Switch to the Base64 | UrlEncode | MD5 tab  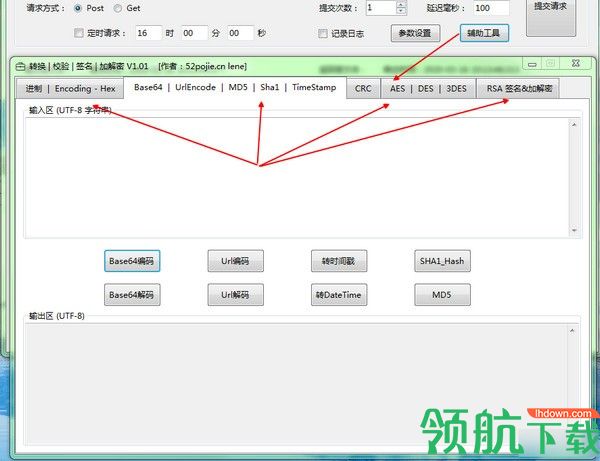[x=235, y=88]
